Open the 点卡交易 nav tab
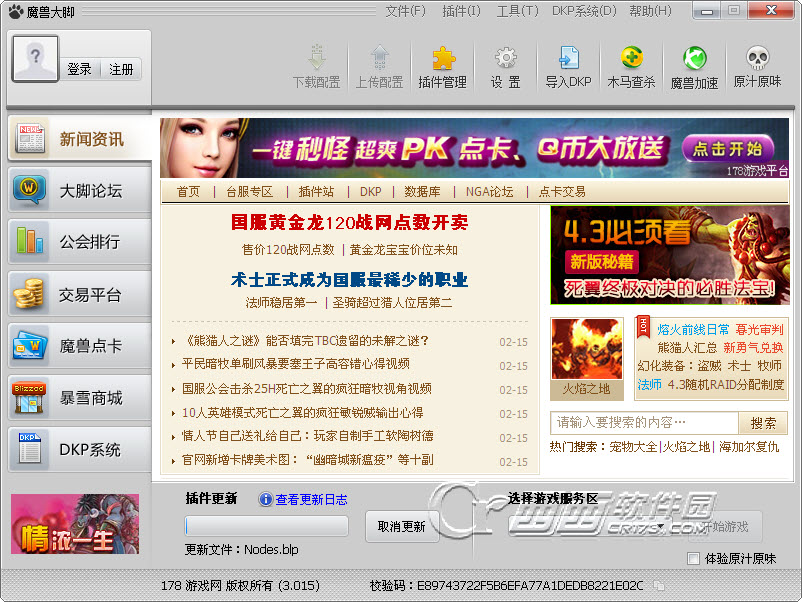This screenshot has width=802, height=602. 562,192
